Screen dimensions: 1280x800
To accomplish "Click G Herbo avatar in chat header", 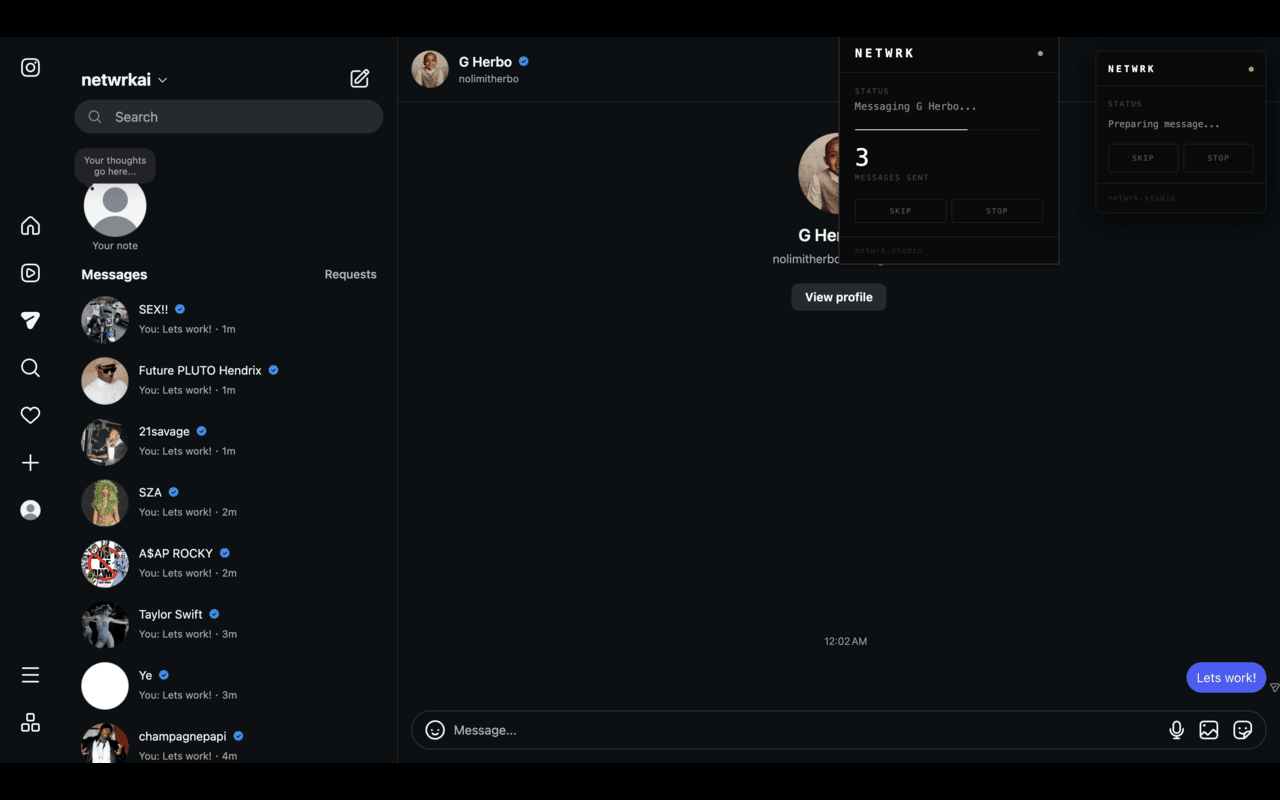I will pyautogui.click(x=430, y=69).
